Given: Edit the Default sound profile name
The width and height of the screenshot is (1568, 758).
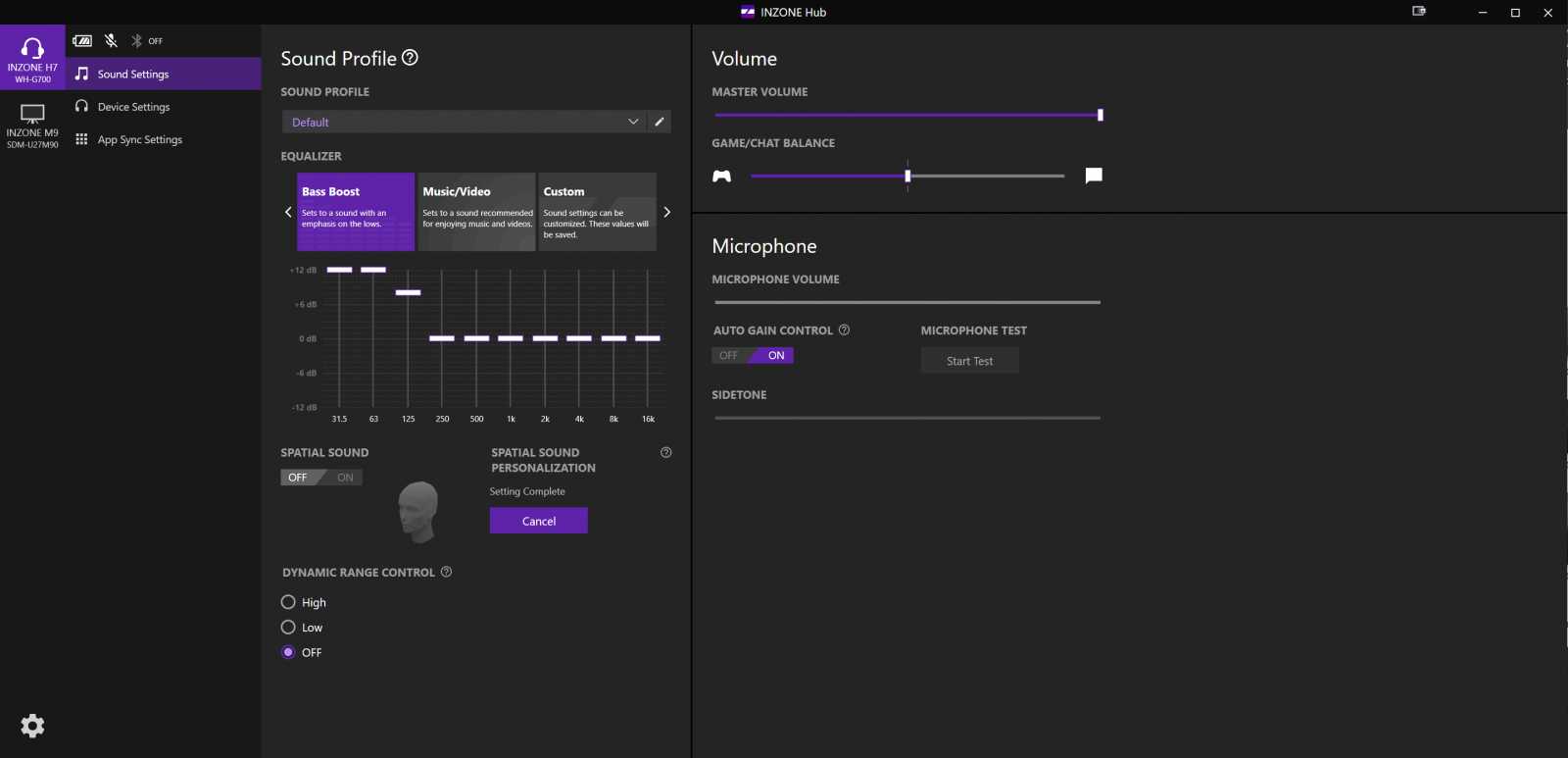Looking at the screenshot, I should click(660, 122).
